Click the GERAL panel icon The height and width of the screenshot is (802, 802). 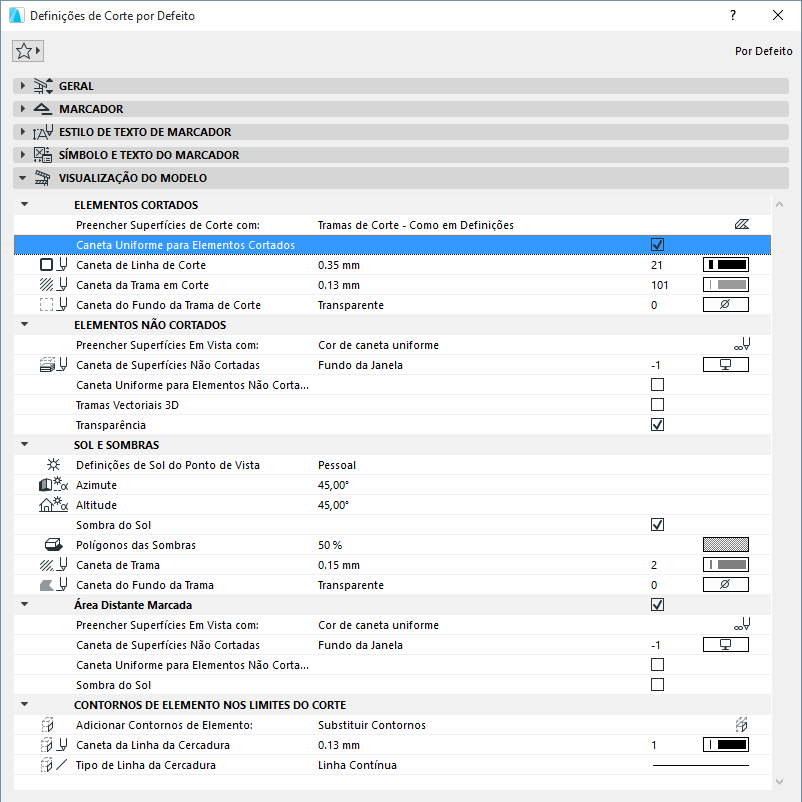click(x=43, y=86)
